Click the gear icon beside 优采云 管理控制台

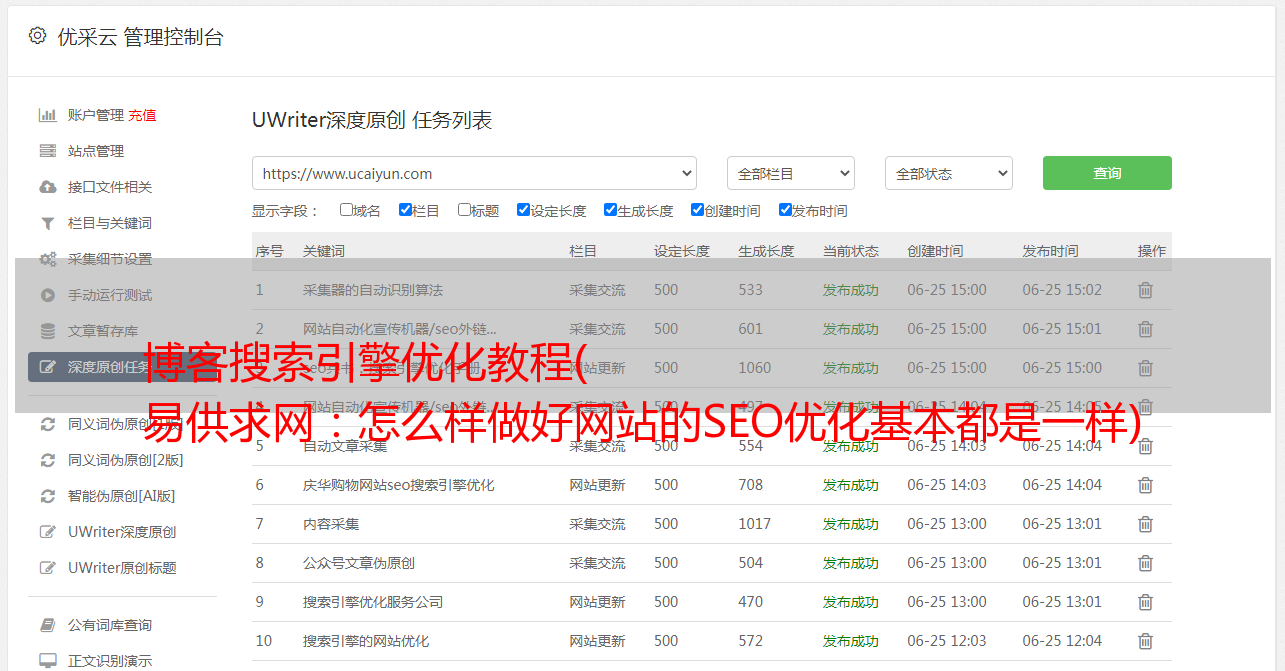coord(37,36)
